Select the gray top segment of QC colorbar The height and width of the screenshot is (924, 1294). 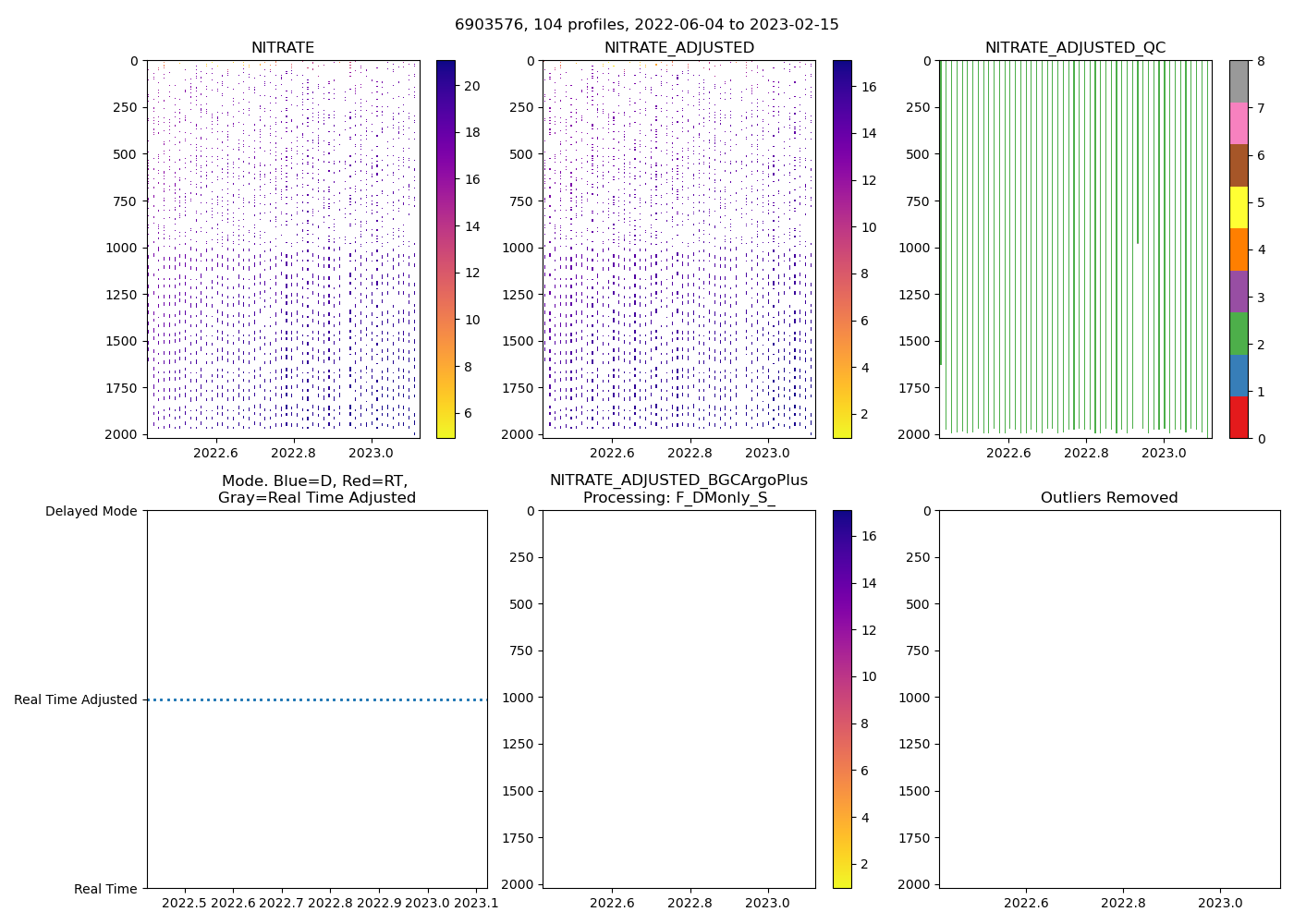point(1239,81)
